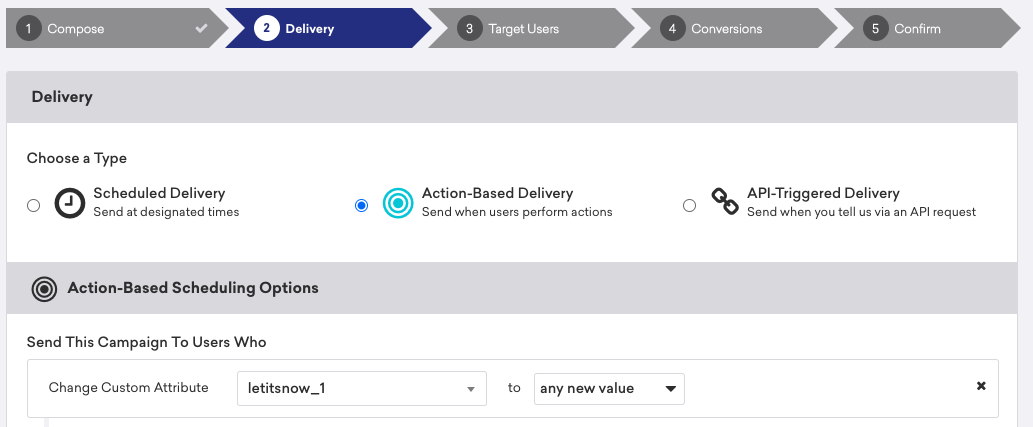Image resolution: width=1033 pixels, height=427 pixels.
Task: Click the step 5 number badge
Action: [875, 29]
